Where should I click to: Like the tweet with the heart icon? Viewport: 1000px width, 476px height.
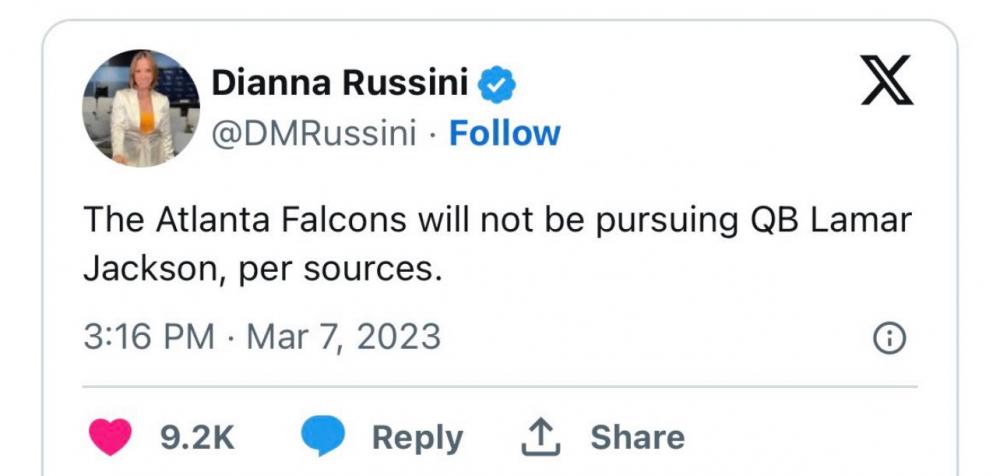(111, 437)
